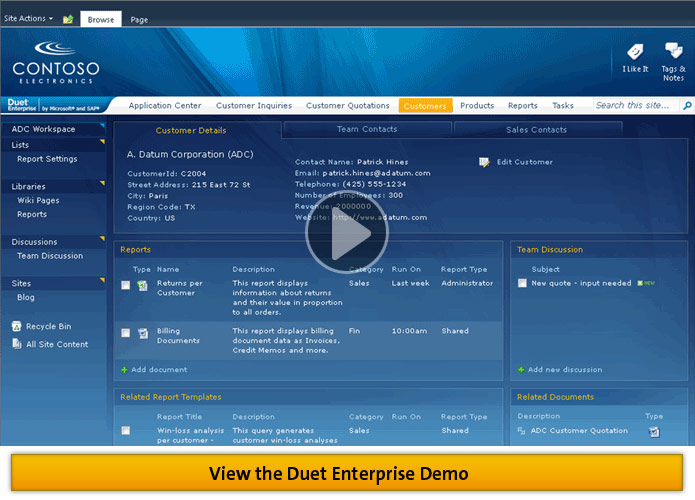Click the Billing Documents file icon
The height and width of the screenshot is (500, 695).
click(143, 333)
